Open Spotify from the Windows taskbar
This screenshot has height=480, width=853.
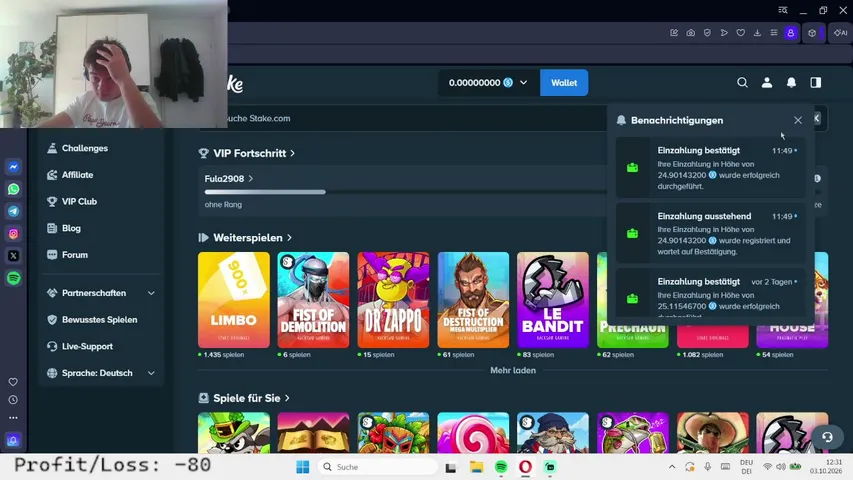[x=501, y=467]
